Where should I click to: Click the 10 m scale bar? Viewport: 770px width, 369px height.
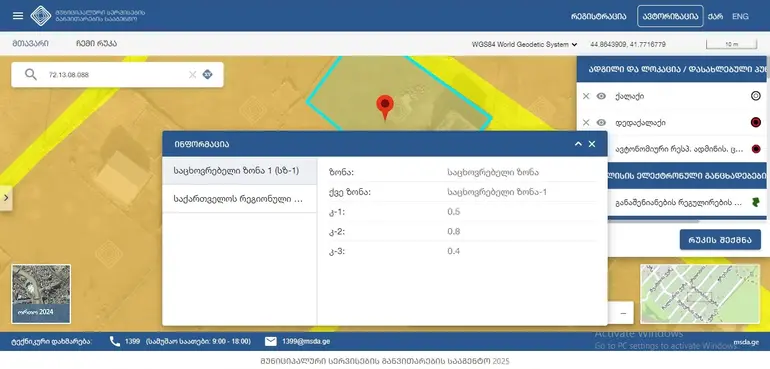[x=732, y=44]
